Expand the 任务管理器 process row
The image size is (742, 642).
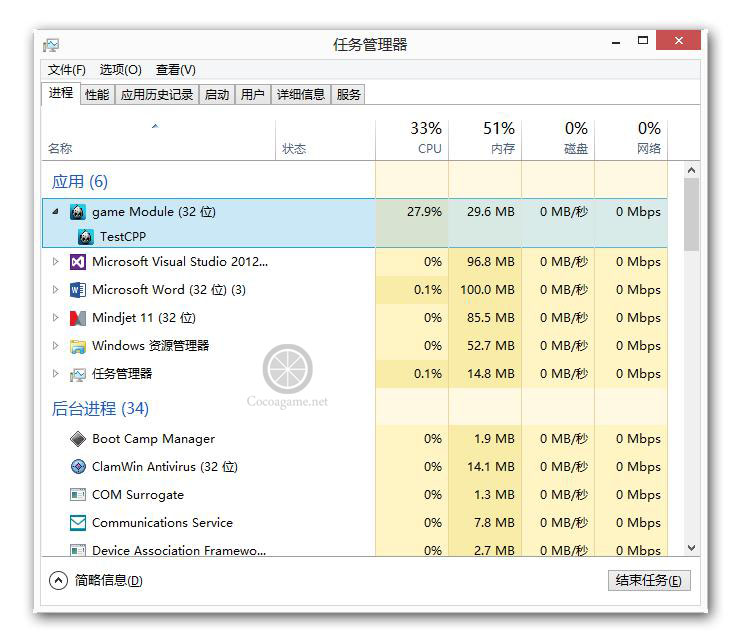pyautogui.click(x=55, y=373)
